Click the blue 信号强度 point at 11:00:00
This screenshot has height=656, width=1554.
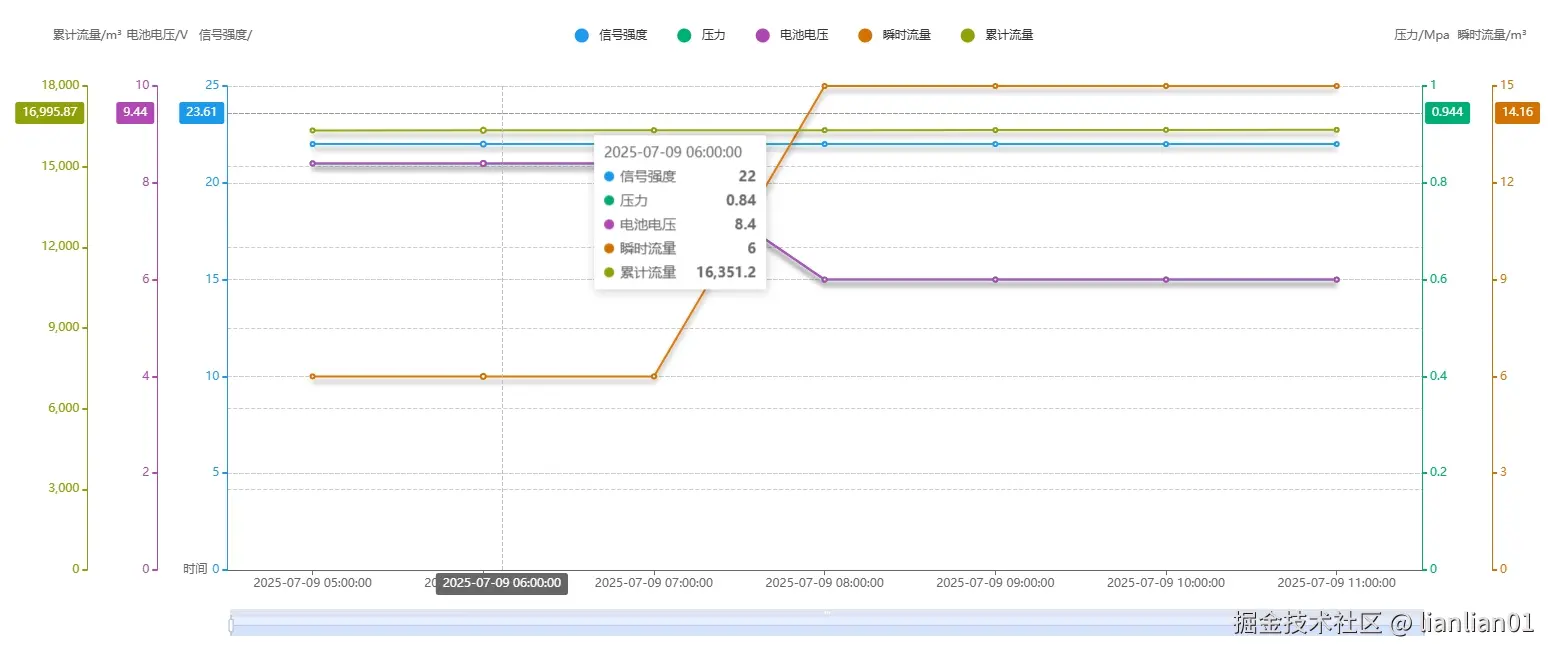point(1336,144)
